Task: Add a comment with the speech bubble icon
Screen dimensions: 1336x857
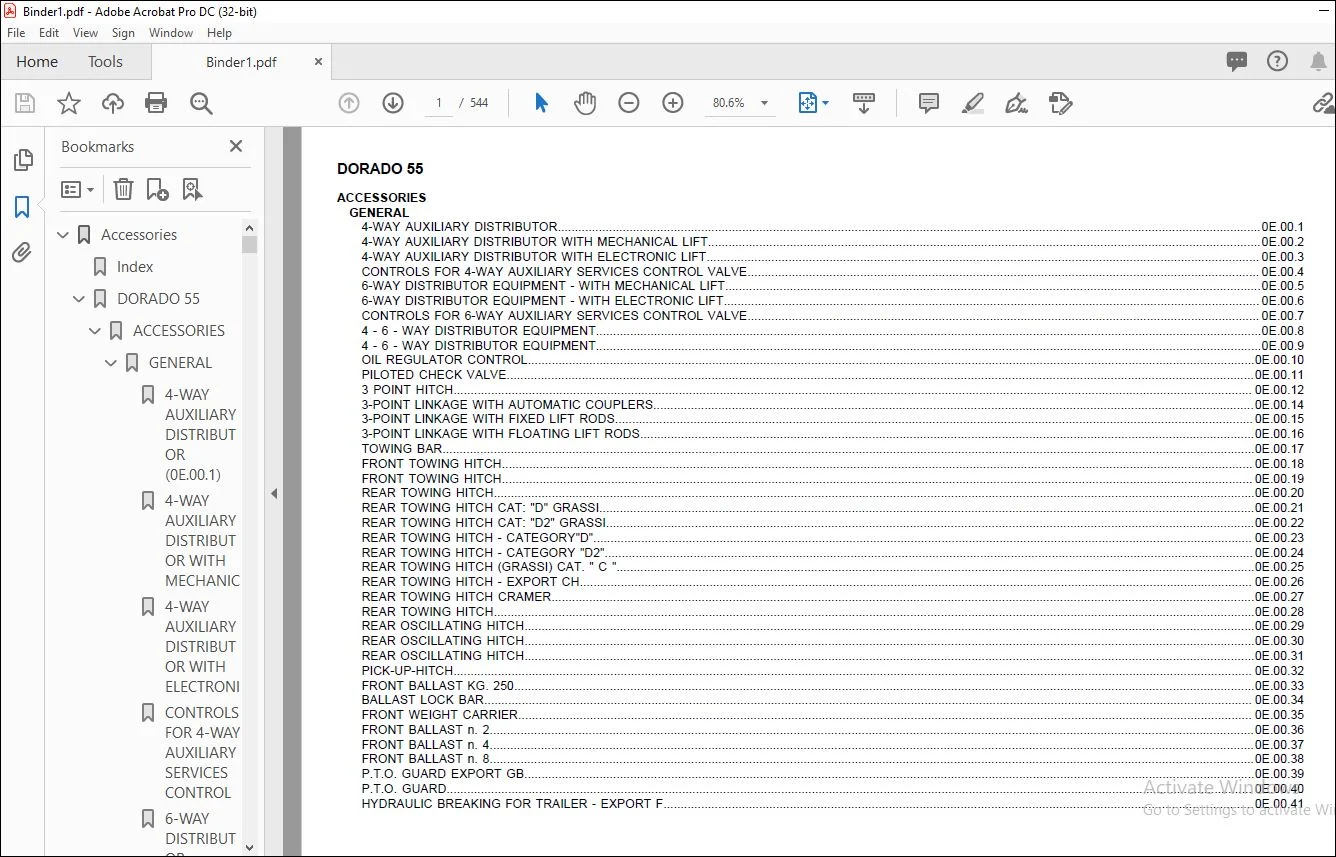Action: (929, 103)
